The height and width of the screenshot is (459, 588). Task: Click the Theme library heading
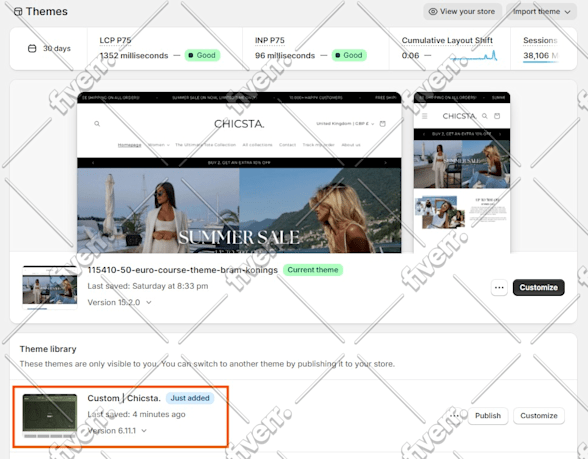coord(48,349)
